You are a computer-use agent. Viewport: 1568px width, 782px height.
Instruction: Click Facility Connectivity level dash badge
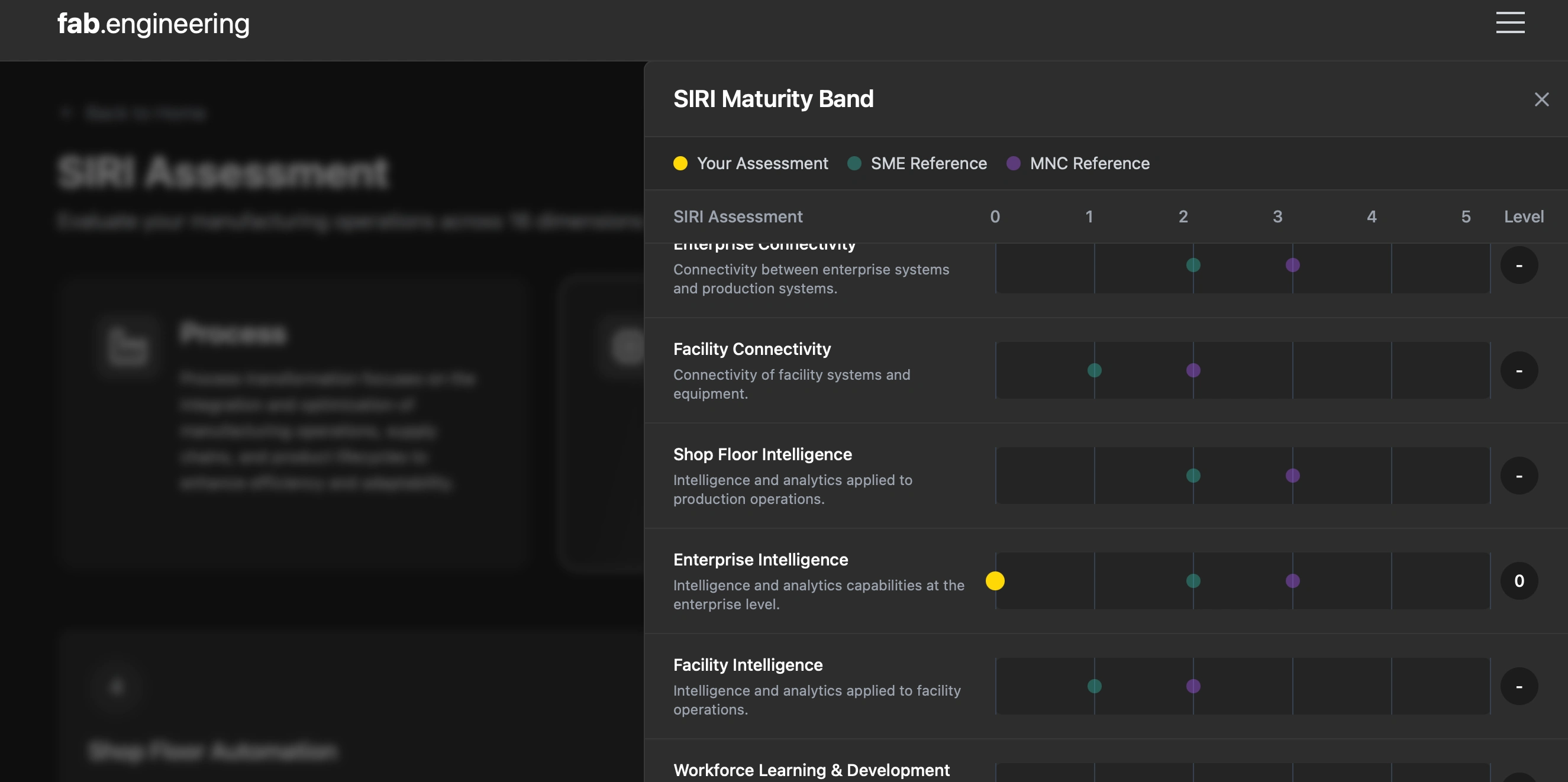pos(1519,370)
